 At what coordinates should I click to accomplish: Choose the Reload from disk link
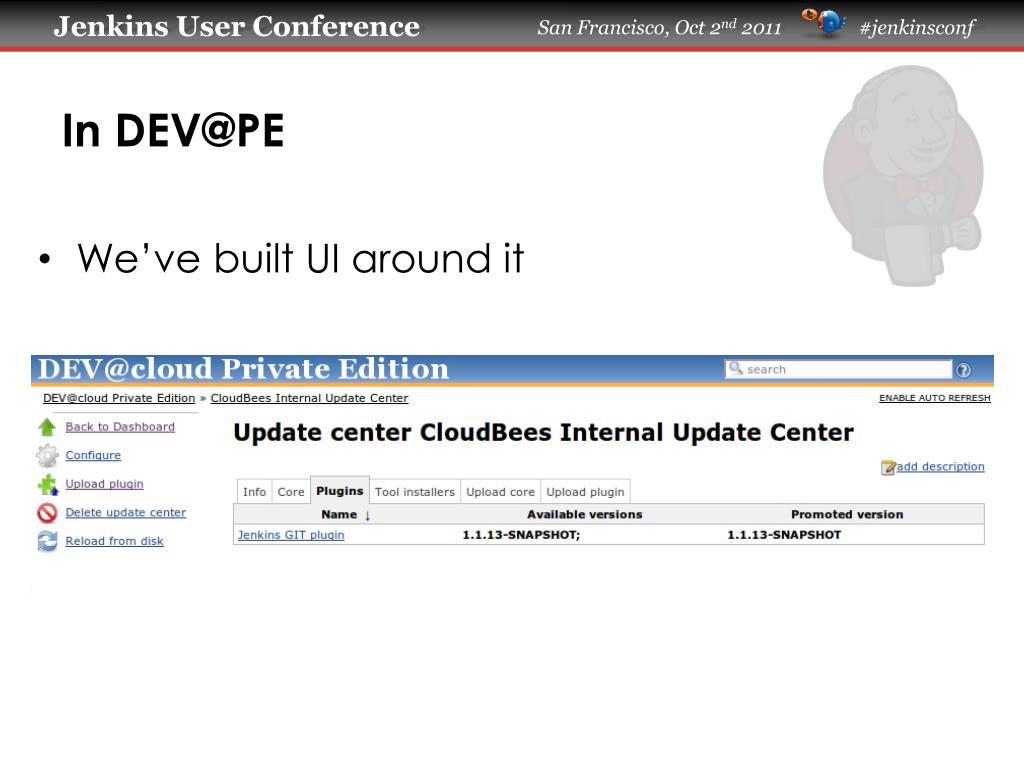click(x=114, y=541)
